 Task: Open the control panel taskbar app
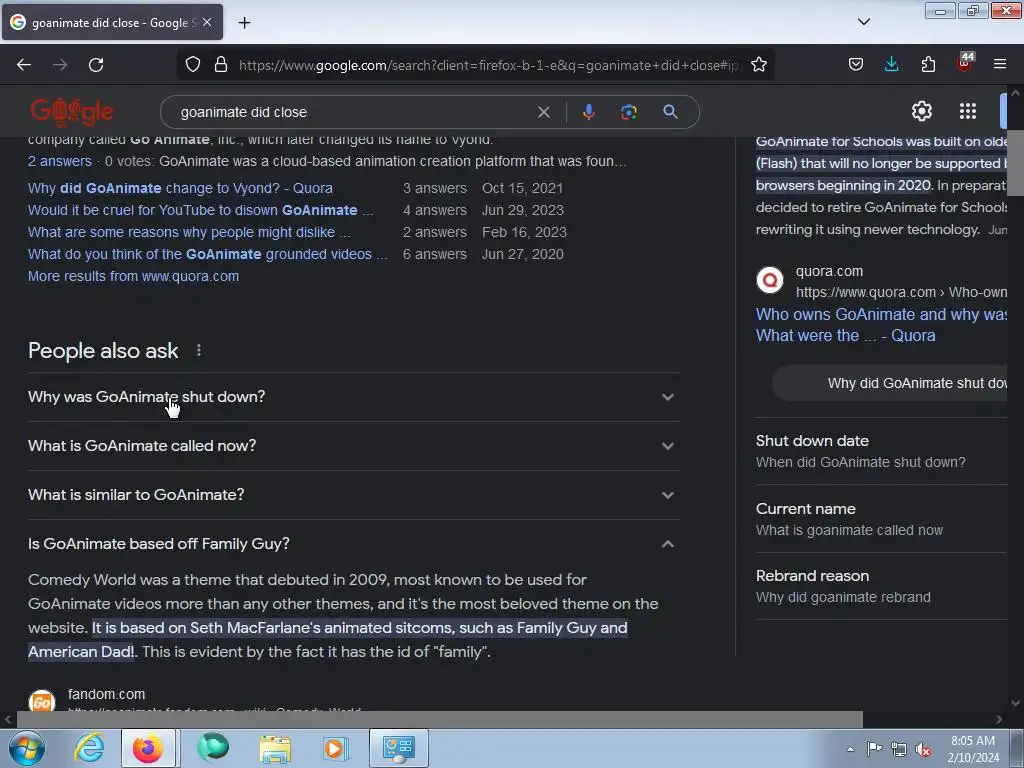[x=399, y=748]
